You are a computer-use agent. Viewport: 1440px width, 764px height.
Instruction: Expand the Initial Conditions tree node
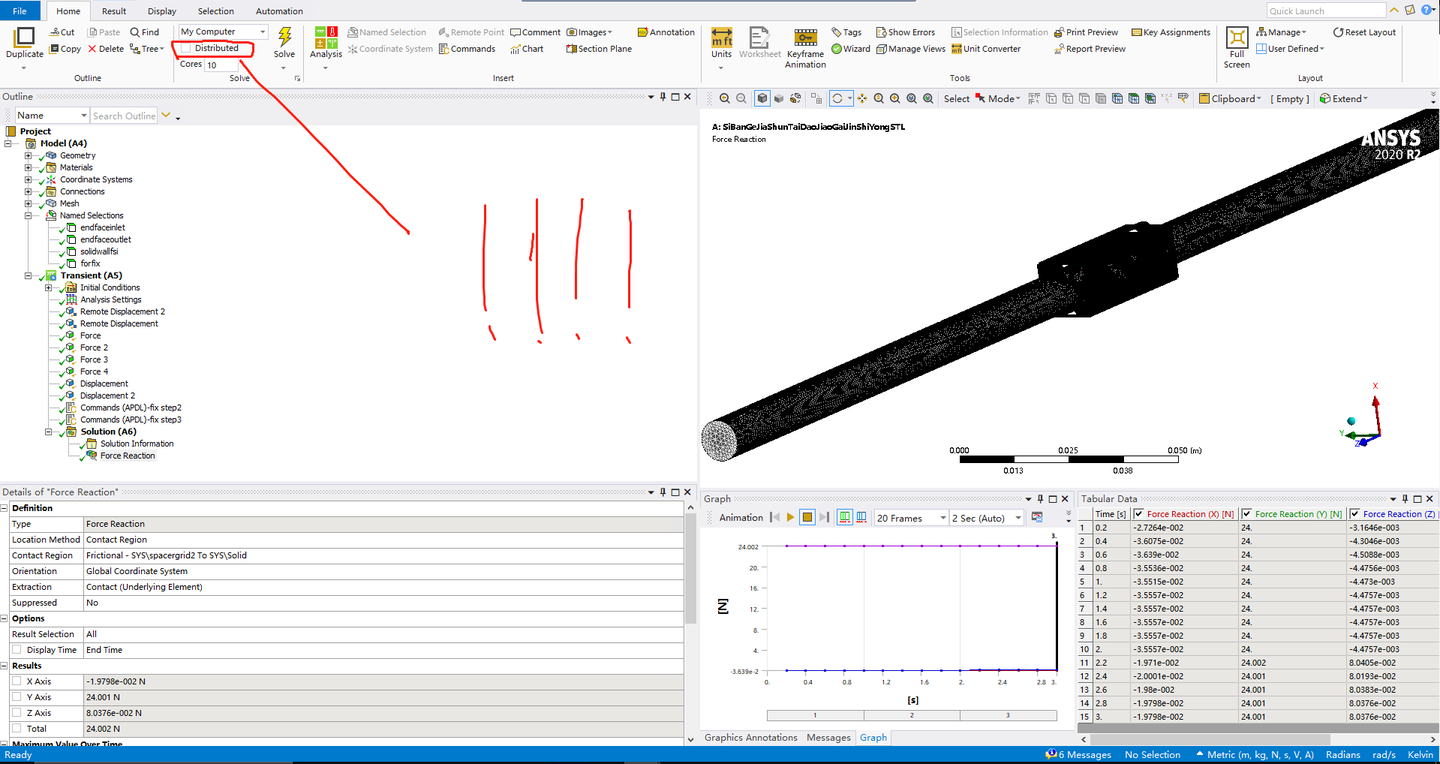(x=49, y=287)
